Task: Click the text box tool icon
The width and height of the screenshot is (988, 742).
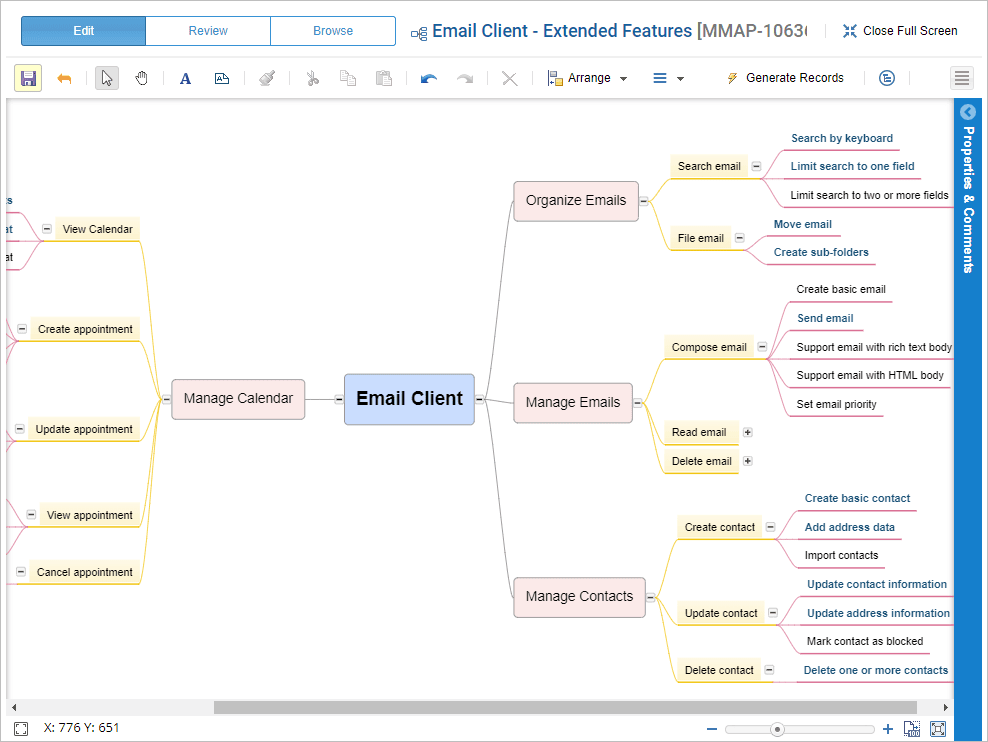Action: point(222,78)
